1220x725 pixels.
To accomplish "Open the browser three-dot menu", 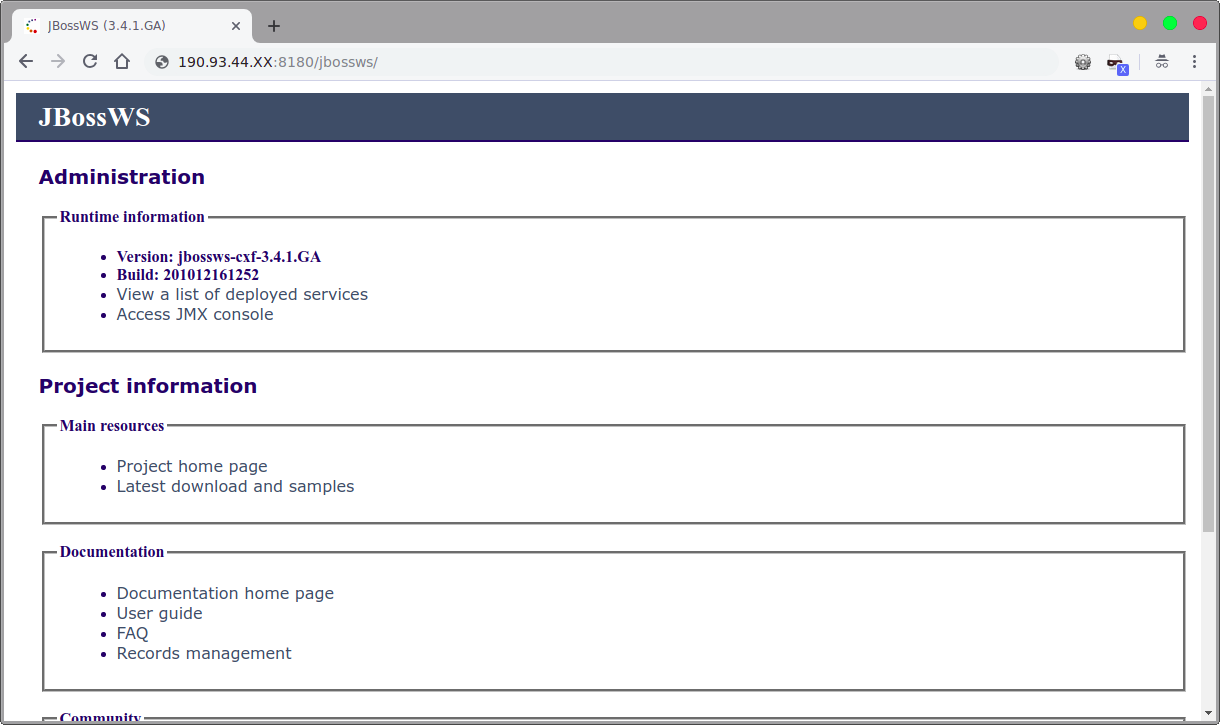I will [x=1194, y=62].
